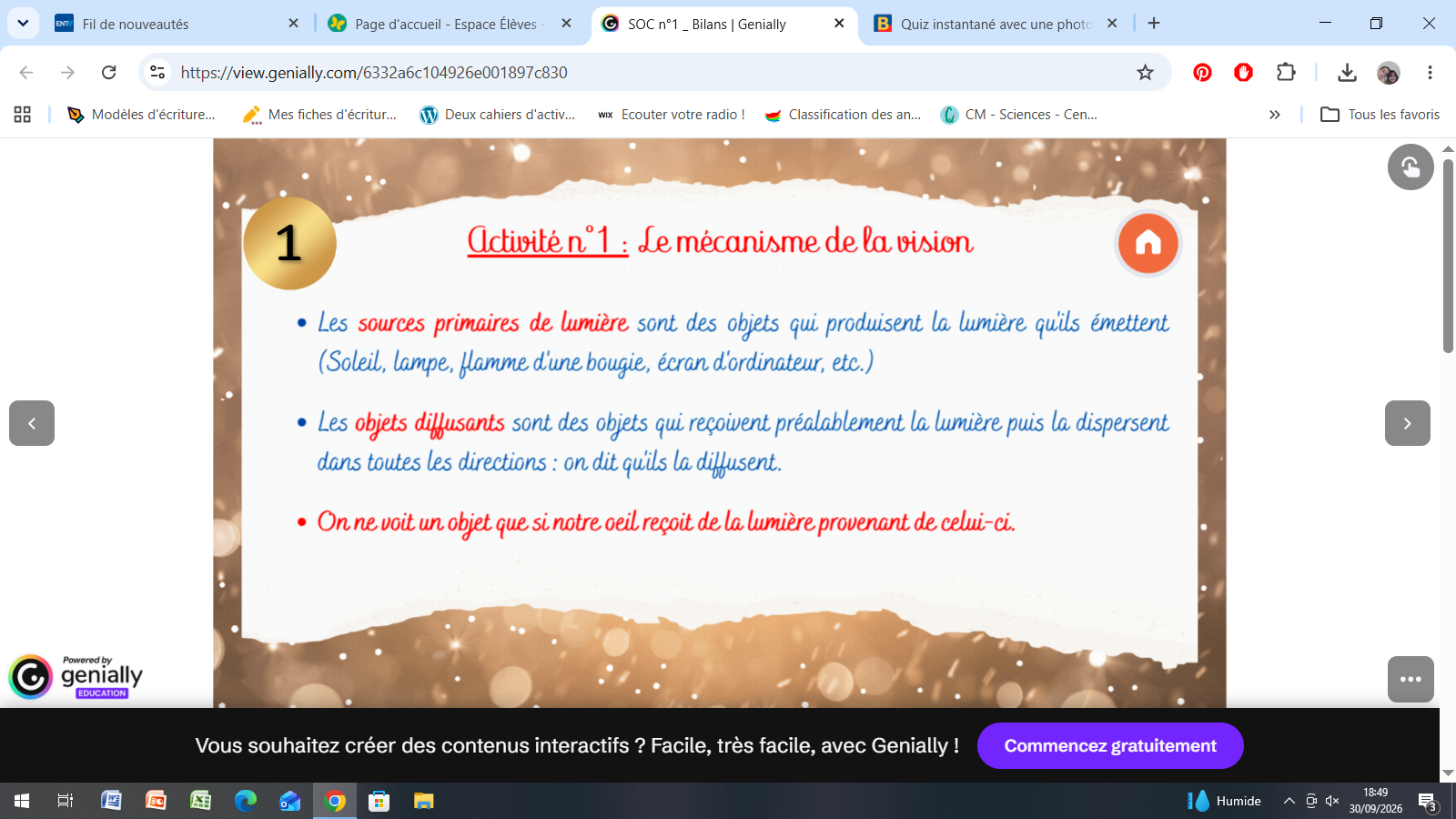Open the CM - Sciences bookmark
This screenshot has height=819, width=1456.
click(x=1019, y=115)
